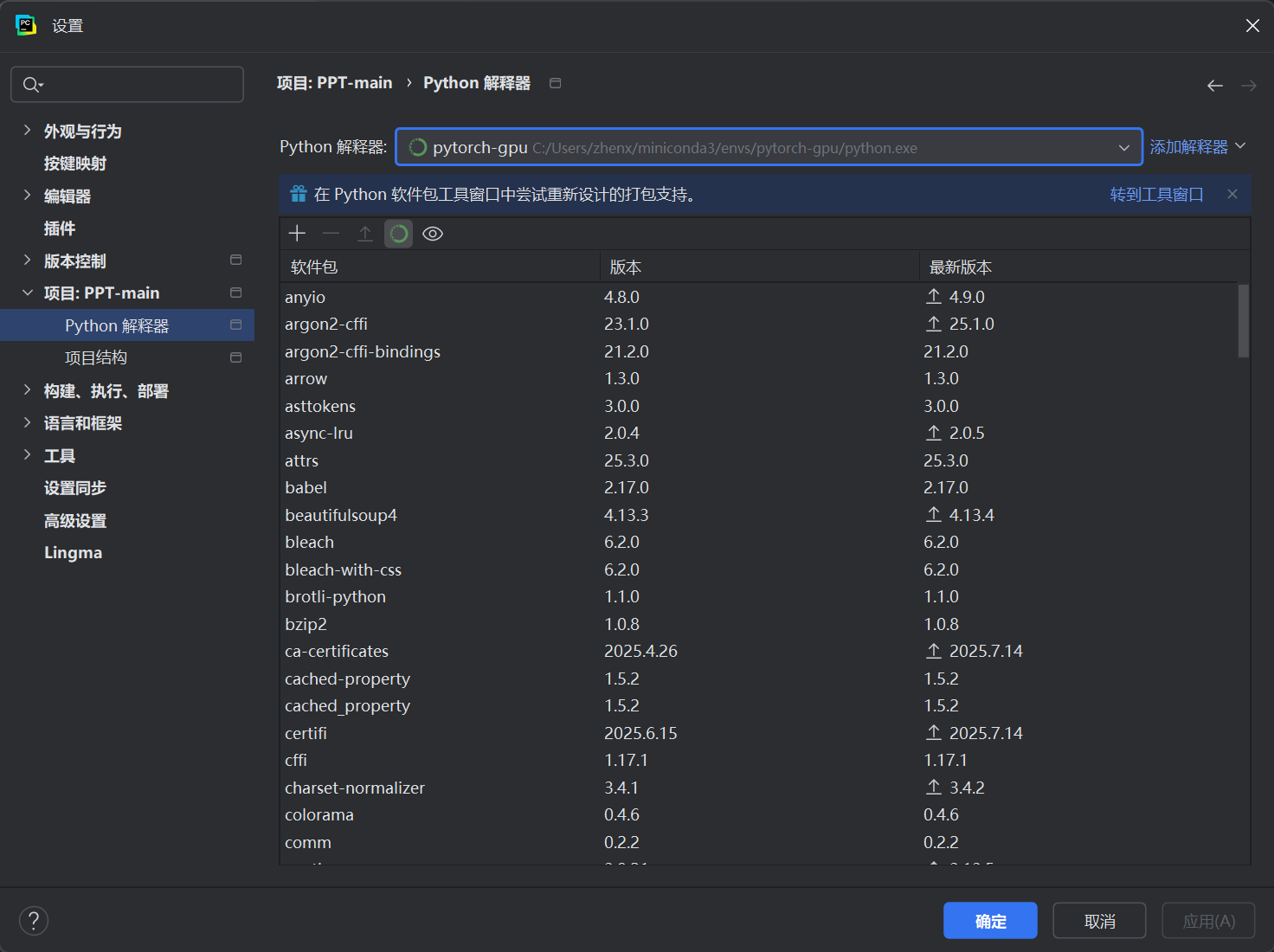The image size is (1274, 952).
Task: Open the 按键映射 settings page
Action: point(75,164)
